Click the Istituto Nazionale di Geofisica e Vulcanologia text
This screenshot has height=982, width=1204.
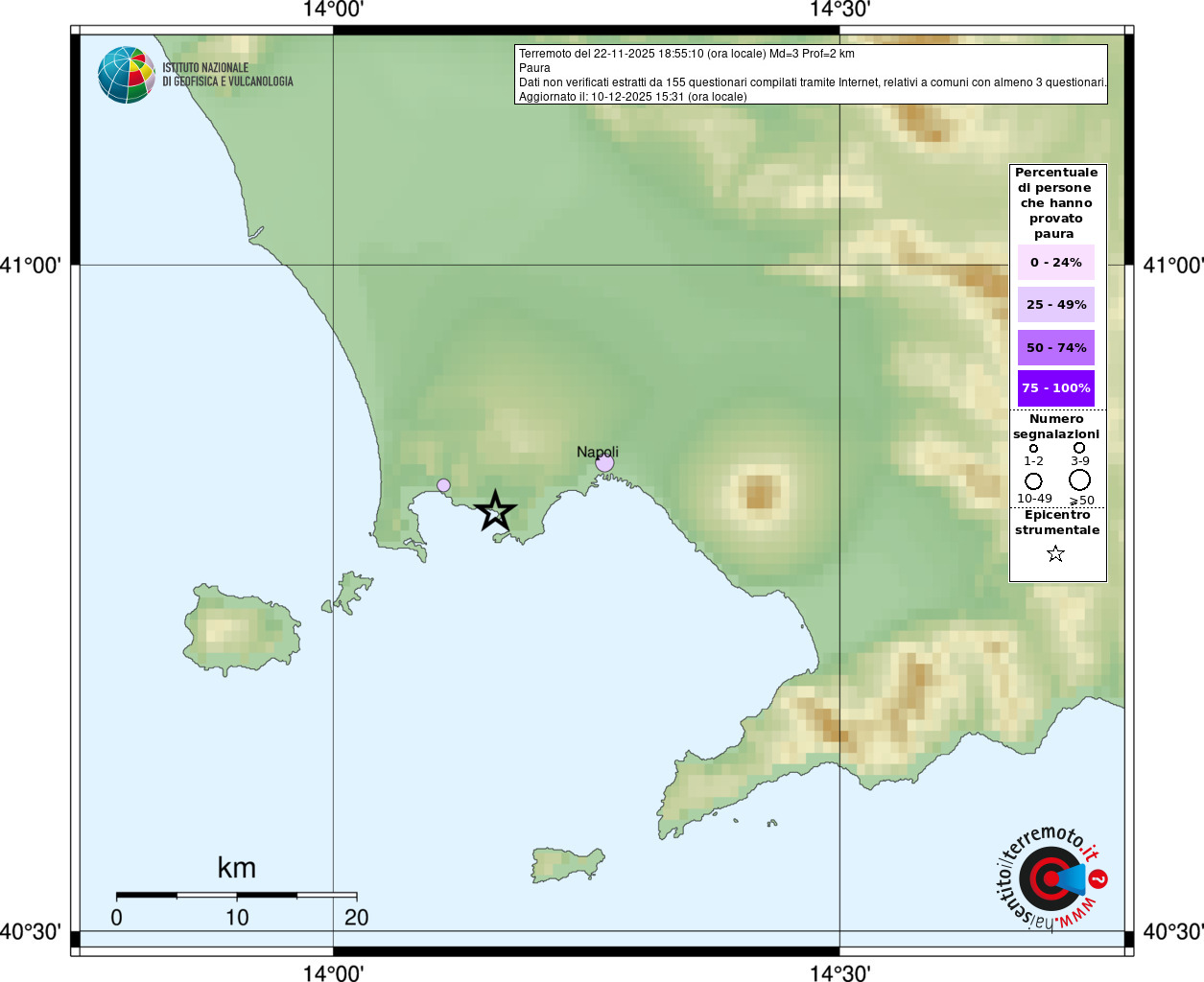coord(227,75)
